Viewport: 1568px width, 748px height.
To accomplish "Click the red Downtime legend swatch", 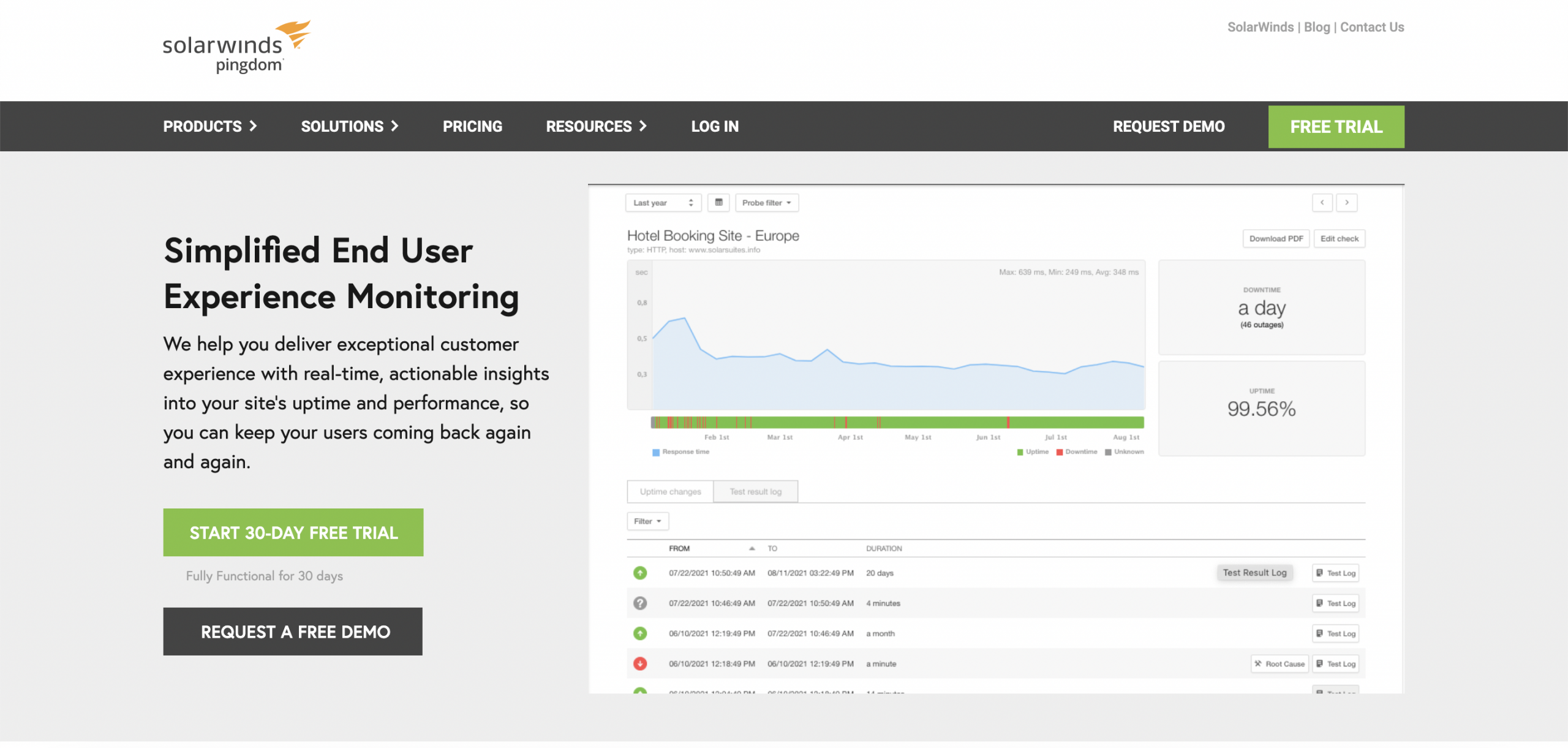I will pos(1060,452).
